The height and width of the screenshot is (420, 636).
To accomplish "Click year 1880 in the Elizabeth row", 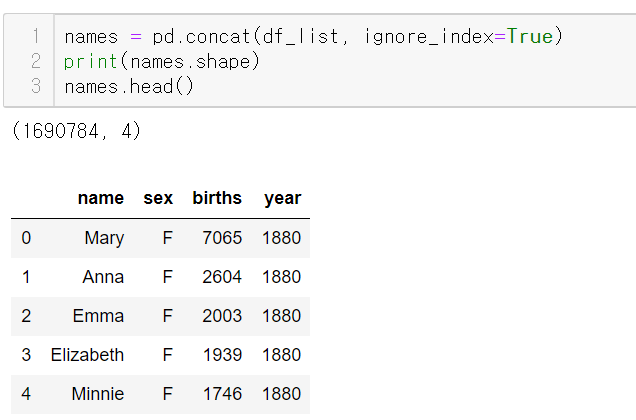I will [281, 355].
